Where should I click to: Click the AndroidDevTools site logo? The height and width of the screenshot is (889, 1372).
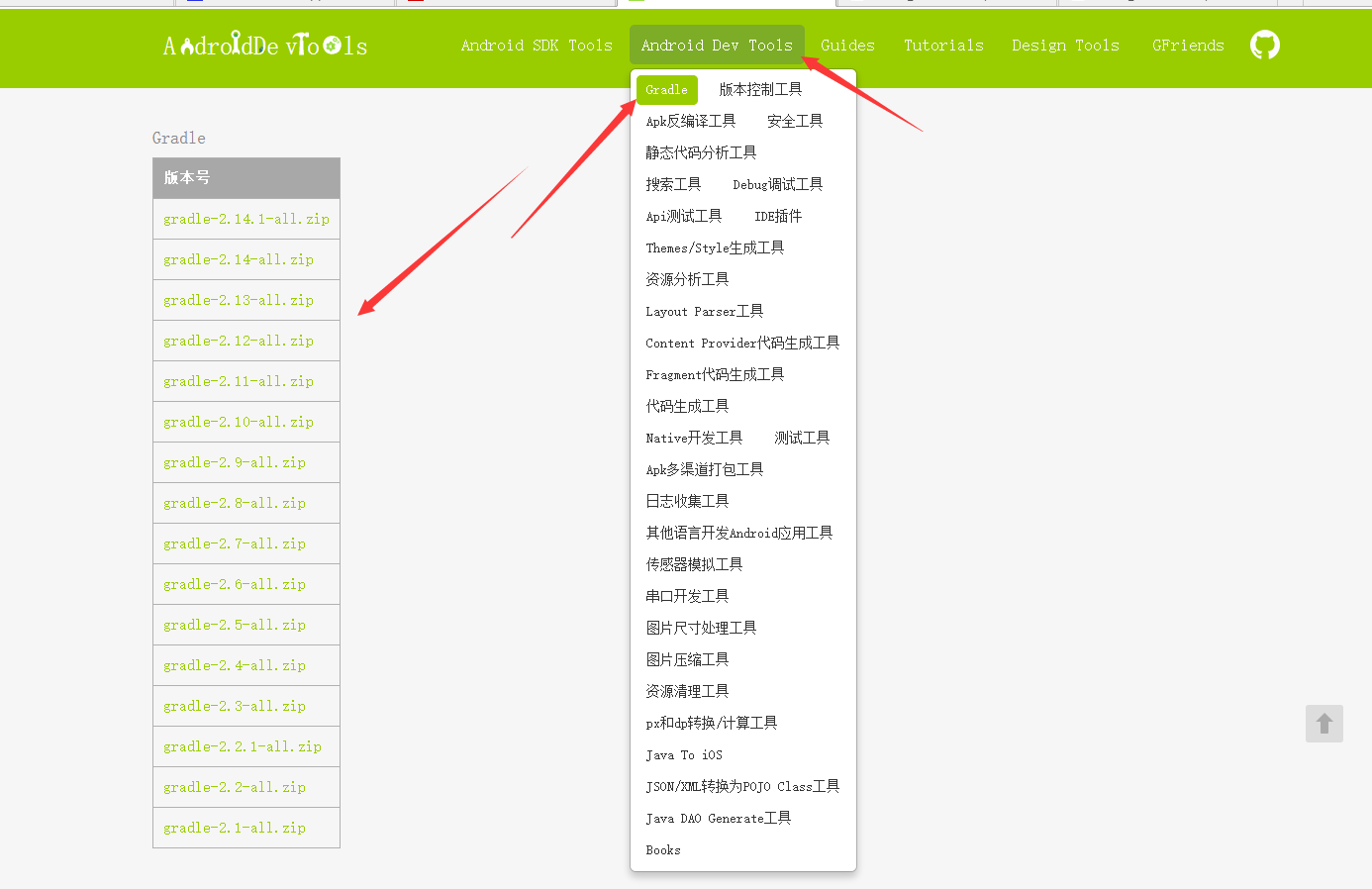[265, 45]
